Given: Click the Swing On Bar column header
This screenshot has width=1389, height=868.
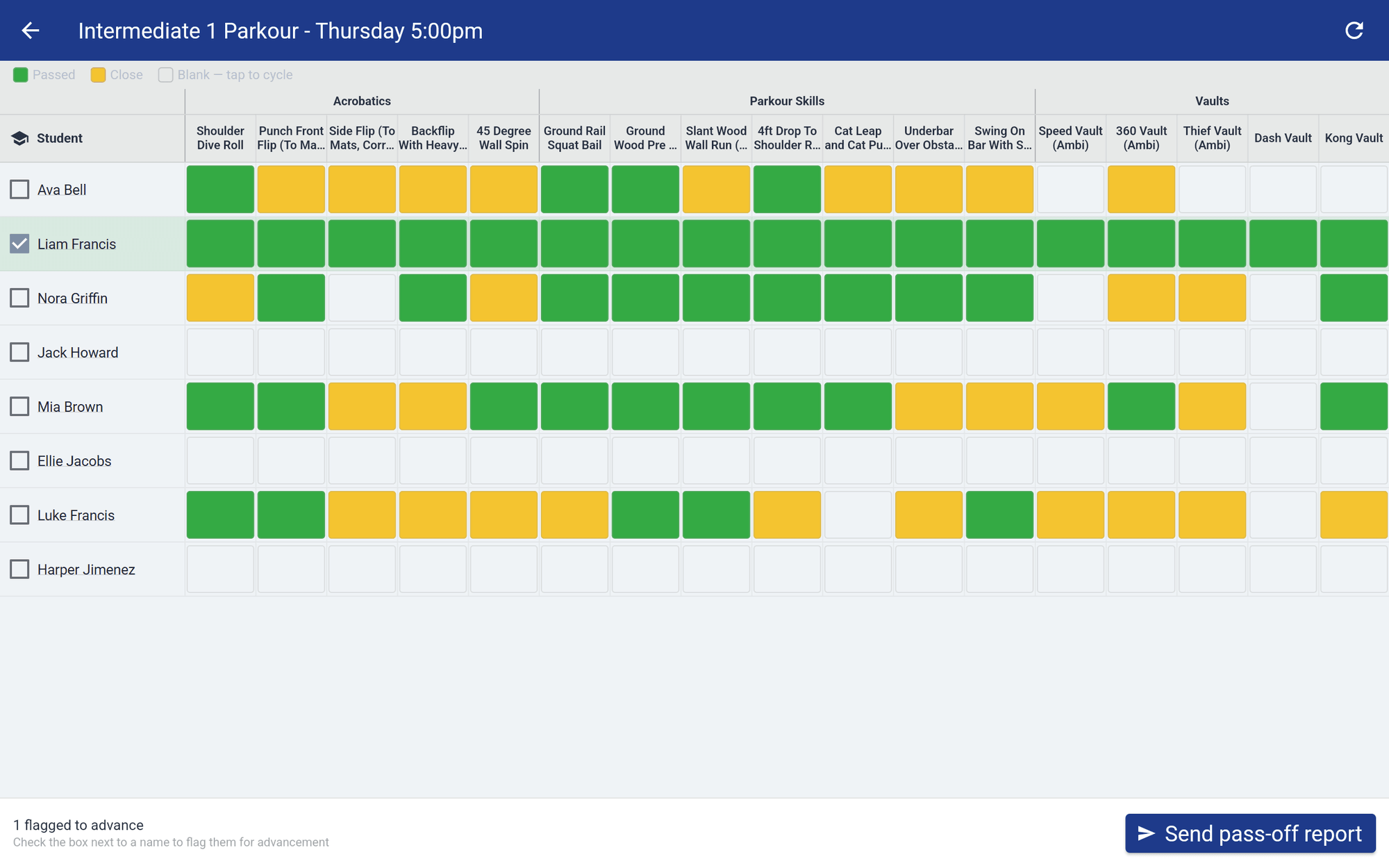Looking at the screenshot, I should pyautogui.click(x=999, y=138).
